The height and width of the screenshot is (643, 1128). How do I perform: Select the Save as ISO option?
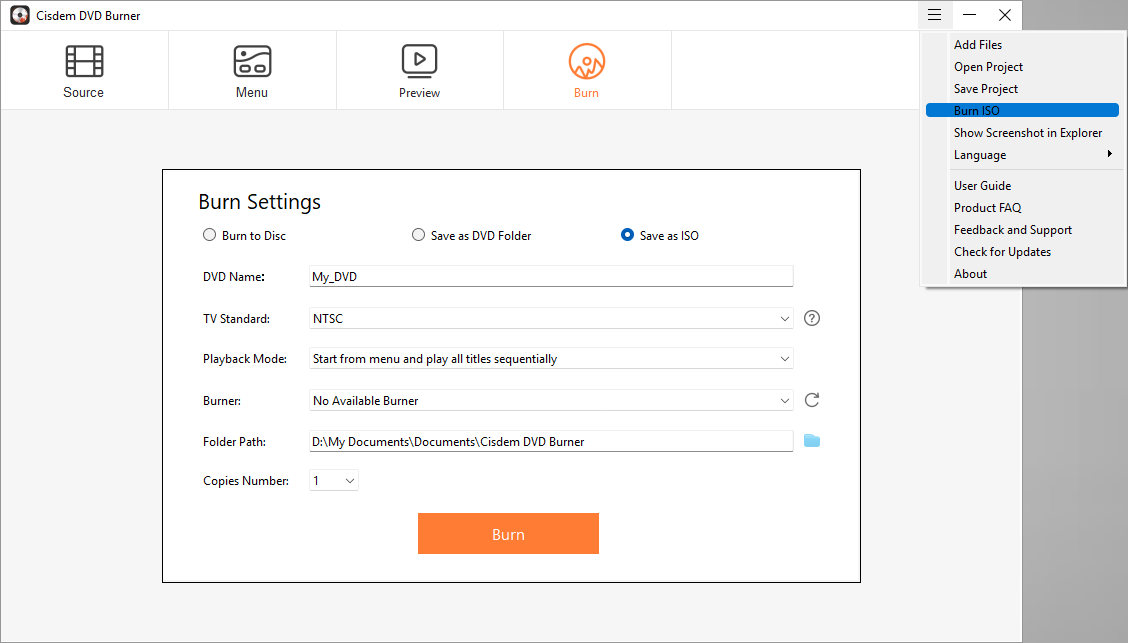click(626, 234)
